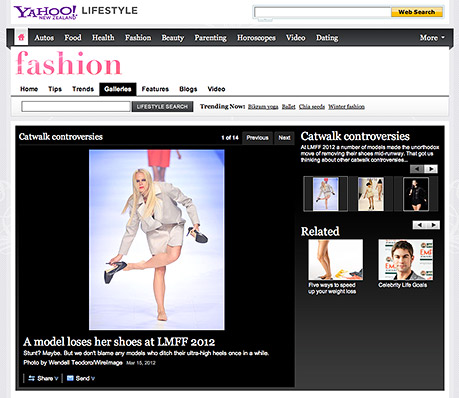This screenshot has height=398, width=459.
Task: Open the Dating section
Action: tap(327, 38)
